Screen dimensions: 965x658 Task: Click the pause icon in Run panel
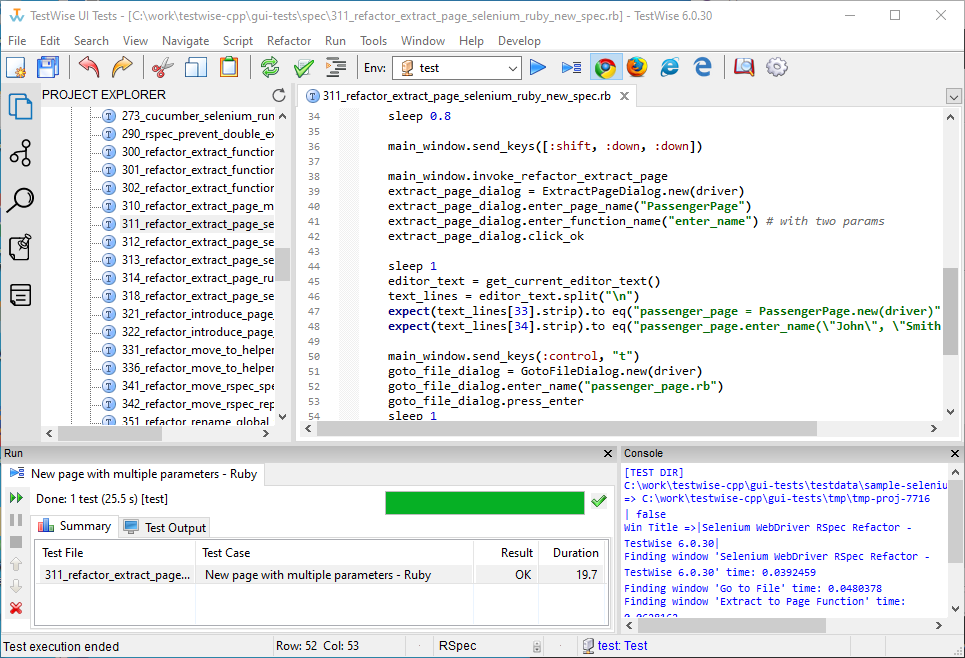[16, 520]
